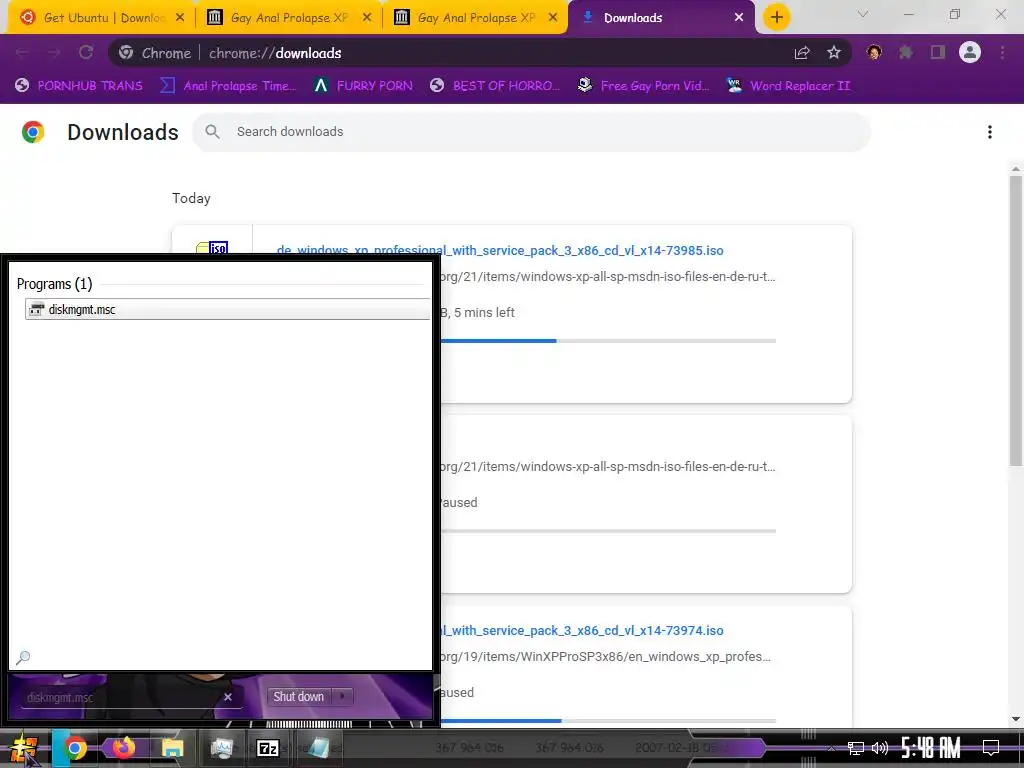
Task: Open the network icon in system tray
Action: point(856,748)
